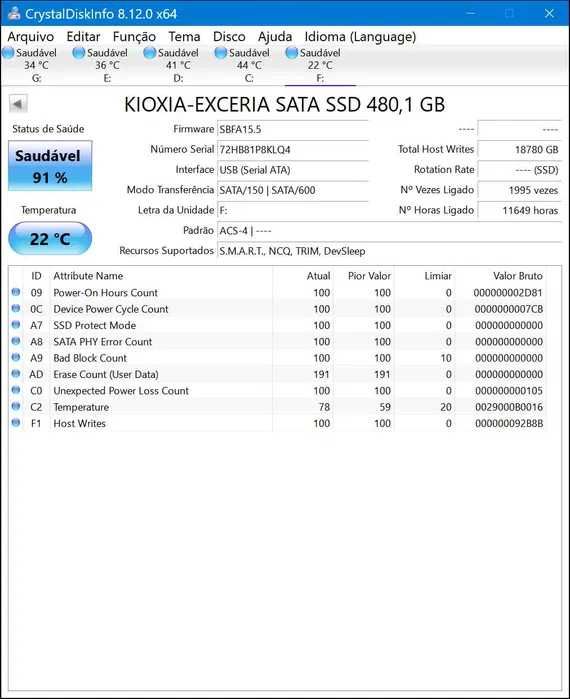This screenshot has width=570, height=699.
Task: Click the KIOXIA-EXCERIA SATA SSD 480,1 GB title
Action: click(x=284, y=105)
